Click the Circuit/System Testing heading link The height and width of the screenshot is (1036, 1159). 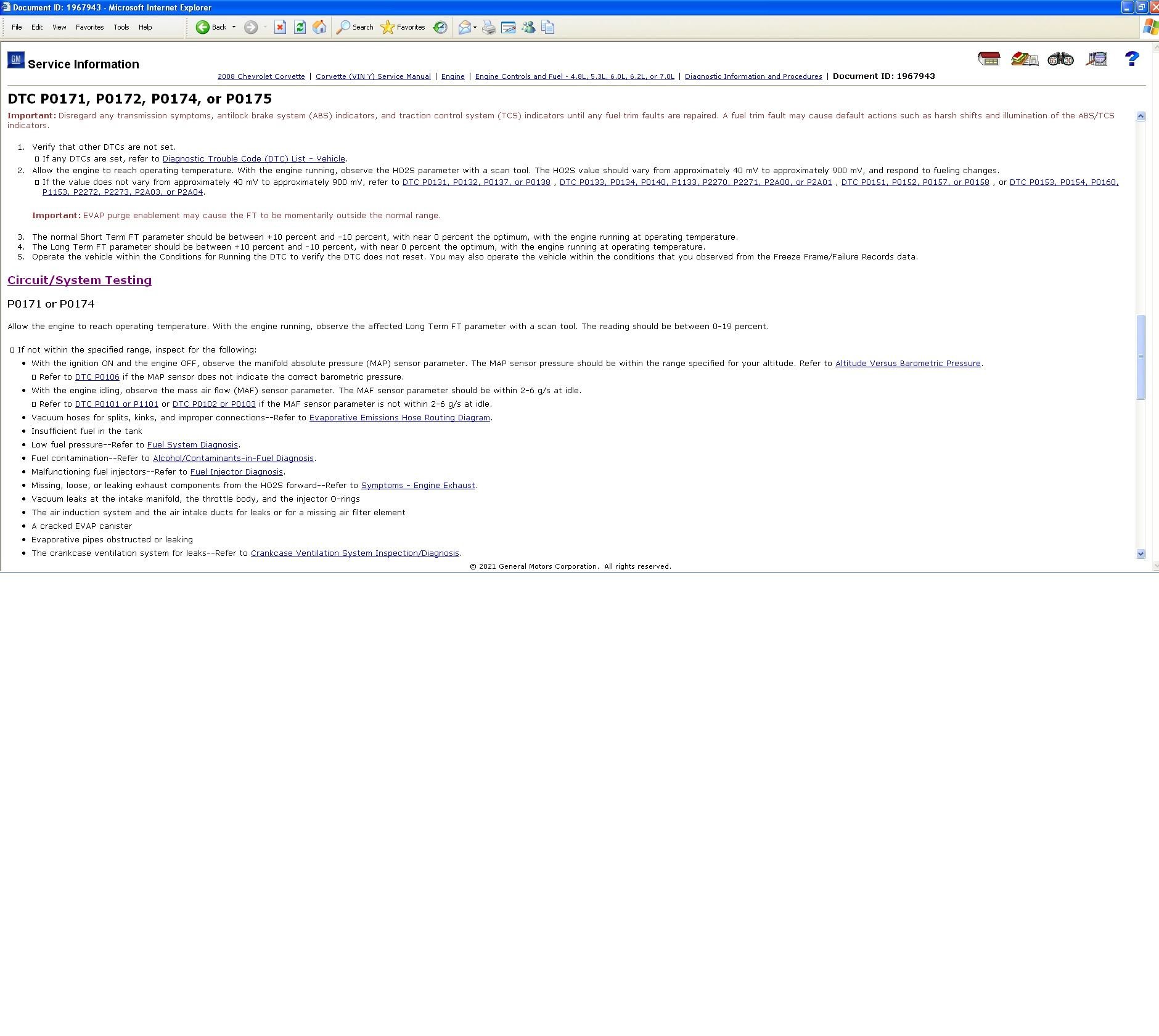coord(80,280)
